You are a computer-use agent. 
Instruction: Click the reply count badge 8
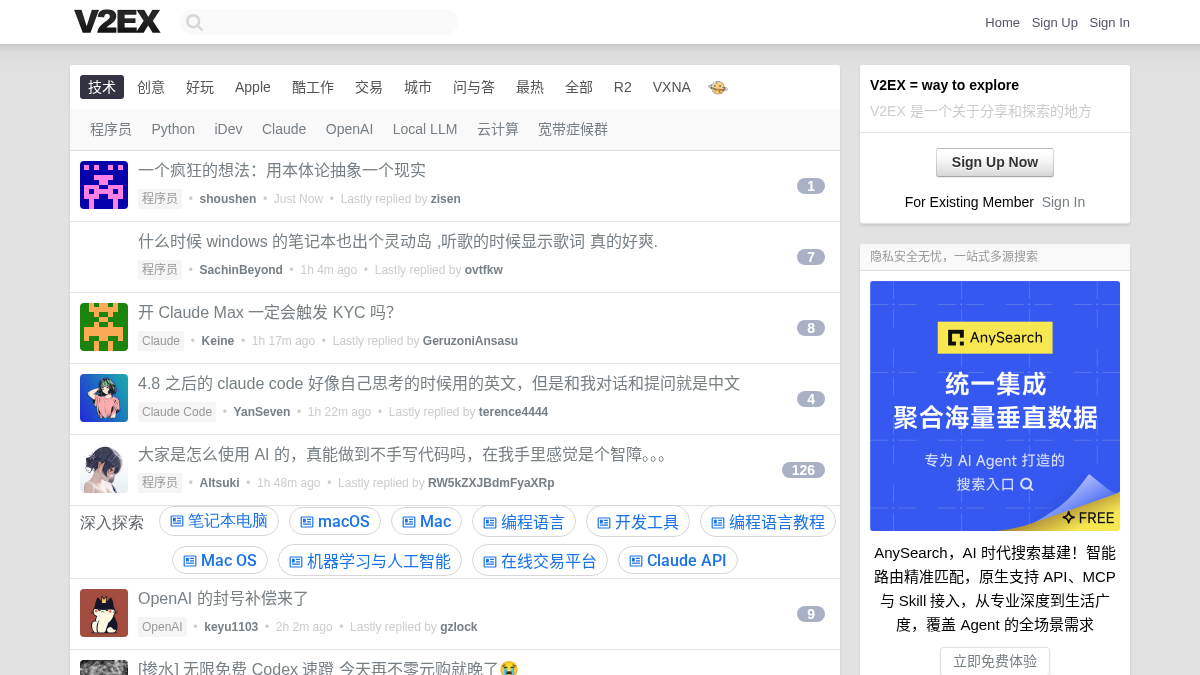(811, 328)
